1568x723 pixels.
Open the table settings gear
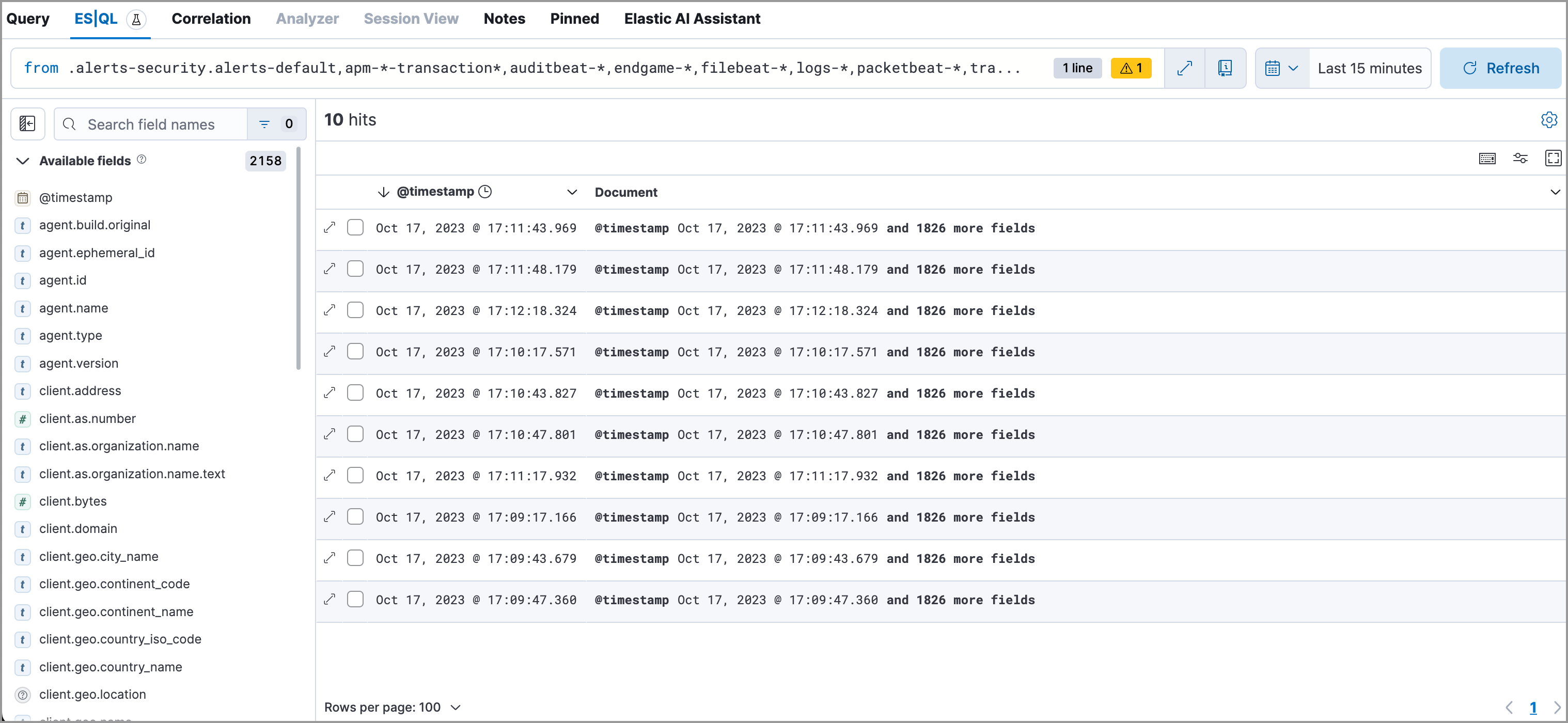[x=1549, y=120]
